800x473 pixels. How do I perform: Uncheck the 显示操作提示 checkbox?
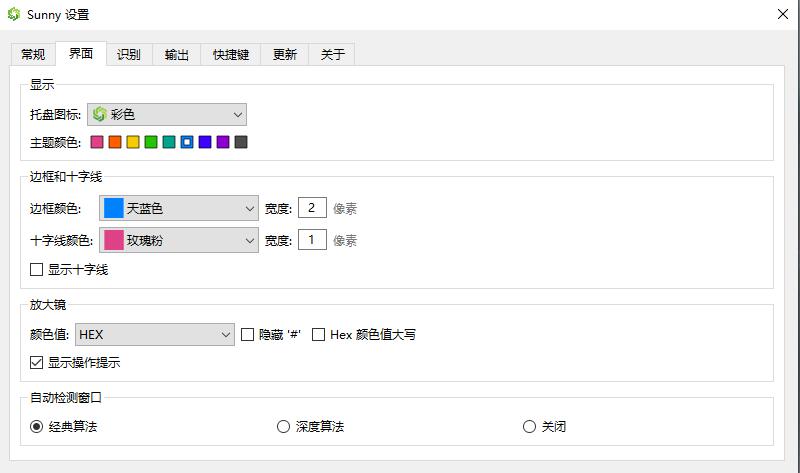click(37, 362)
